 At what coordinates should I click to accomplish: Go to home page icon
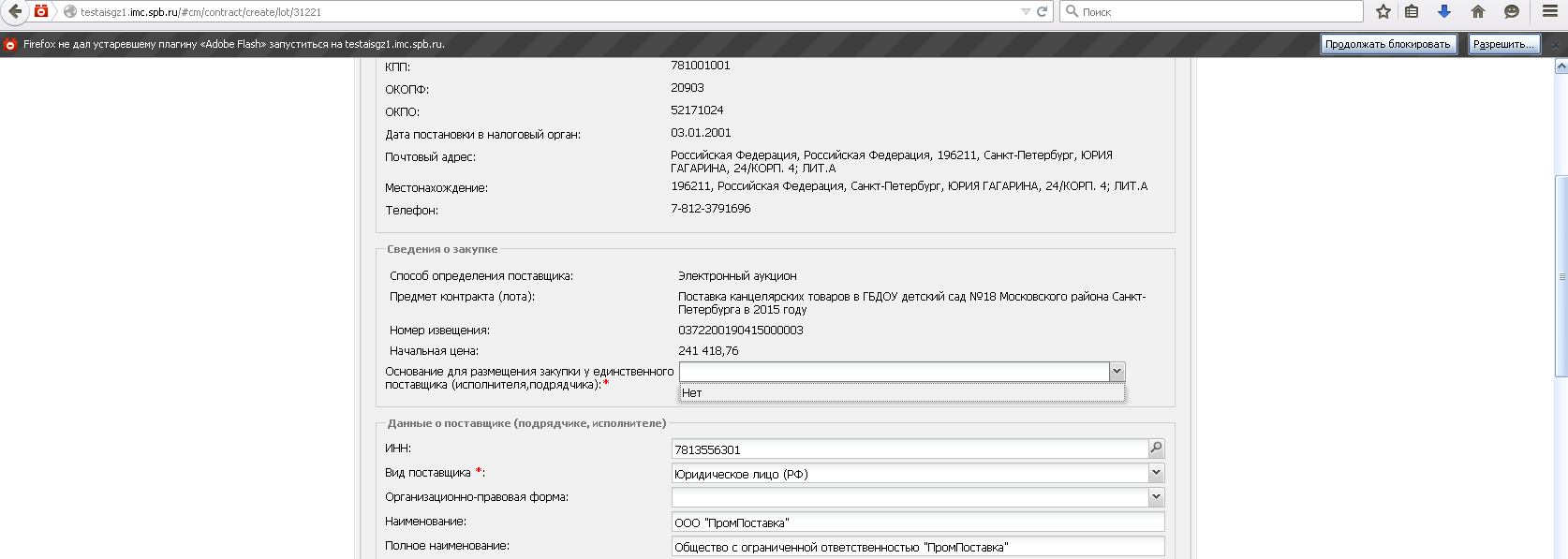[x=1478, y=11]
